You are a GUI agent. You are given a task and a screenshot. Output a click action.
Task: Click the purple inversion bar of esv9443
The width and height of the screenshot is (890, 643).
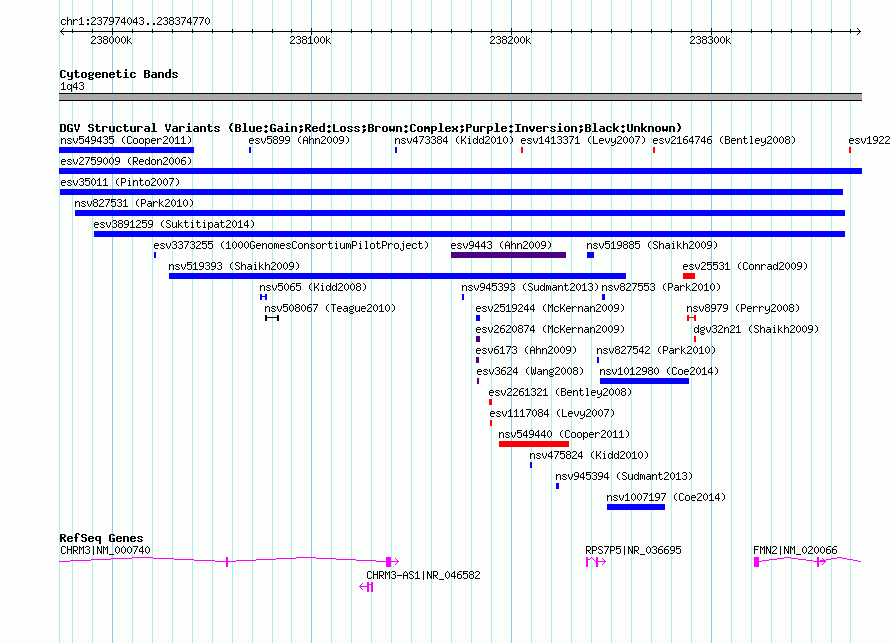(509, 255)
